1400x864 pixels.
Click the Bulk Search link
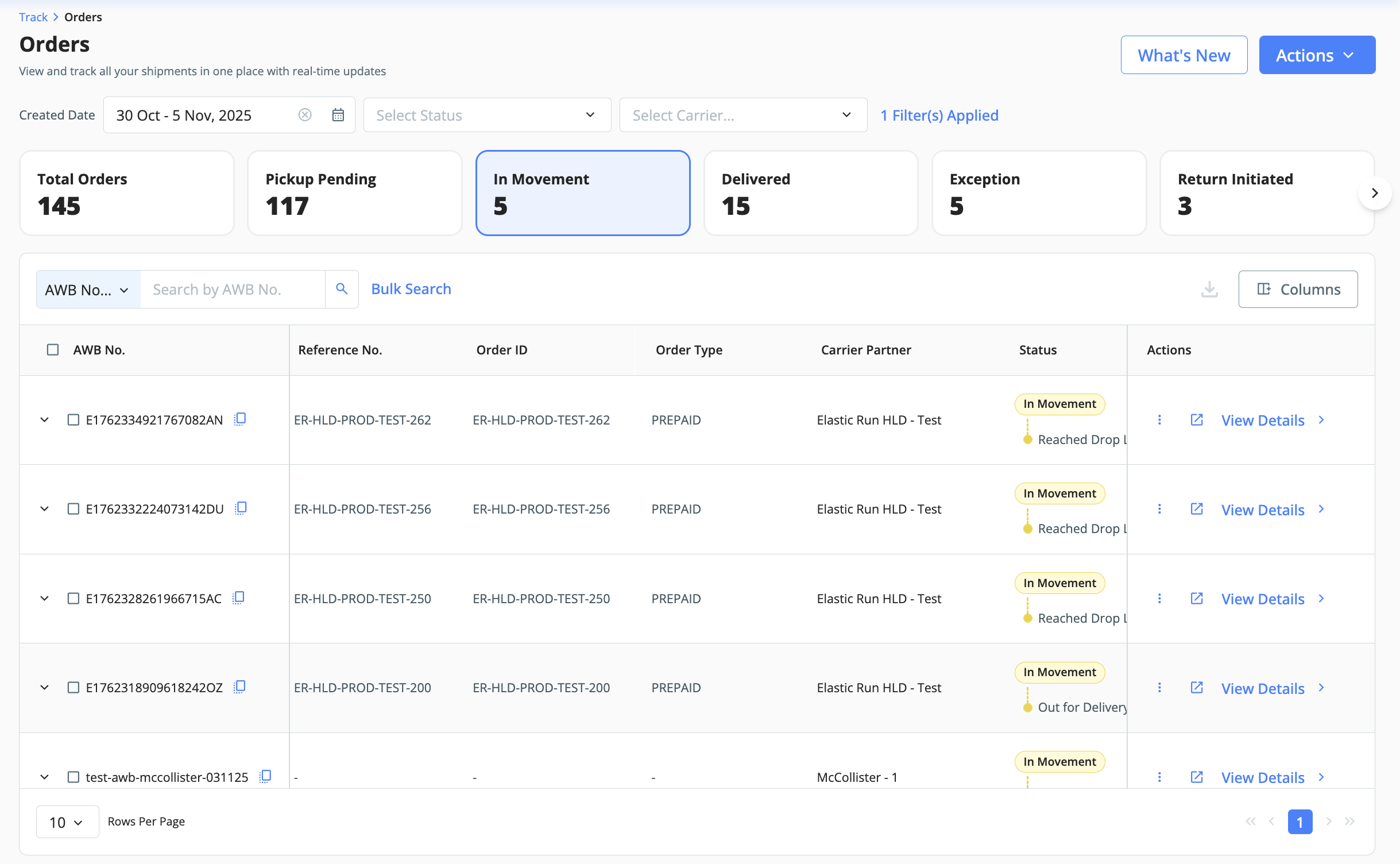[x=411, y=289]
